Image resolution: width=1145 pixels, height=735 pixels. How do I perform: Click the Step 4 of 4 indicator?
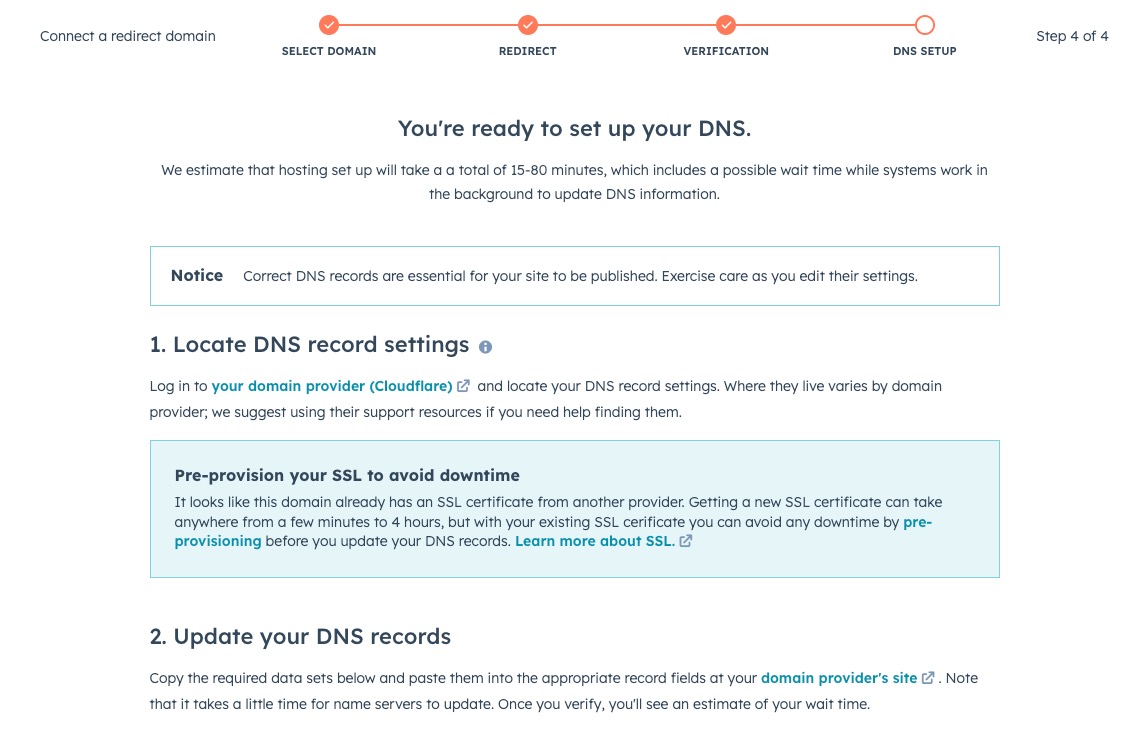1072,36
